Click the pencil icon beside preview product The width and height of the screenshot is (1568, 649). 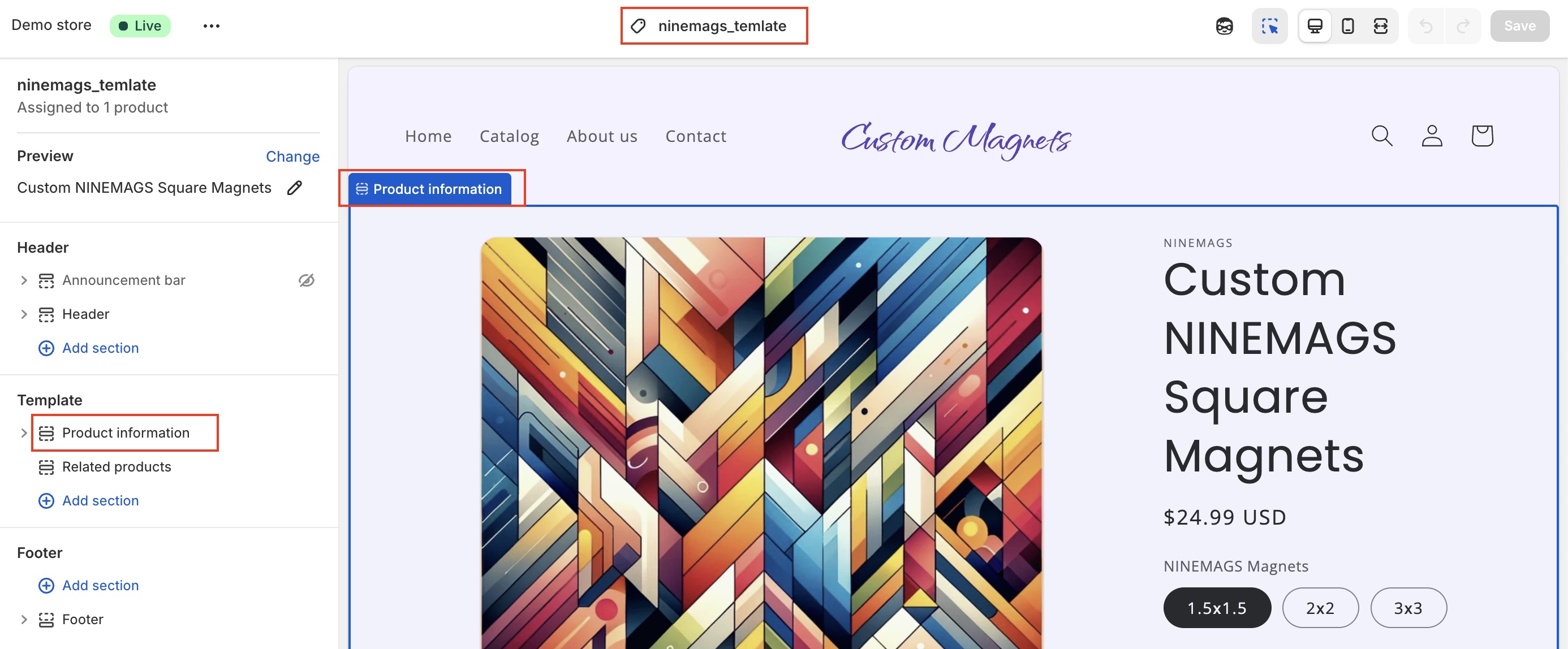pyautogui.click(x=295, y=188)
